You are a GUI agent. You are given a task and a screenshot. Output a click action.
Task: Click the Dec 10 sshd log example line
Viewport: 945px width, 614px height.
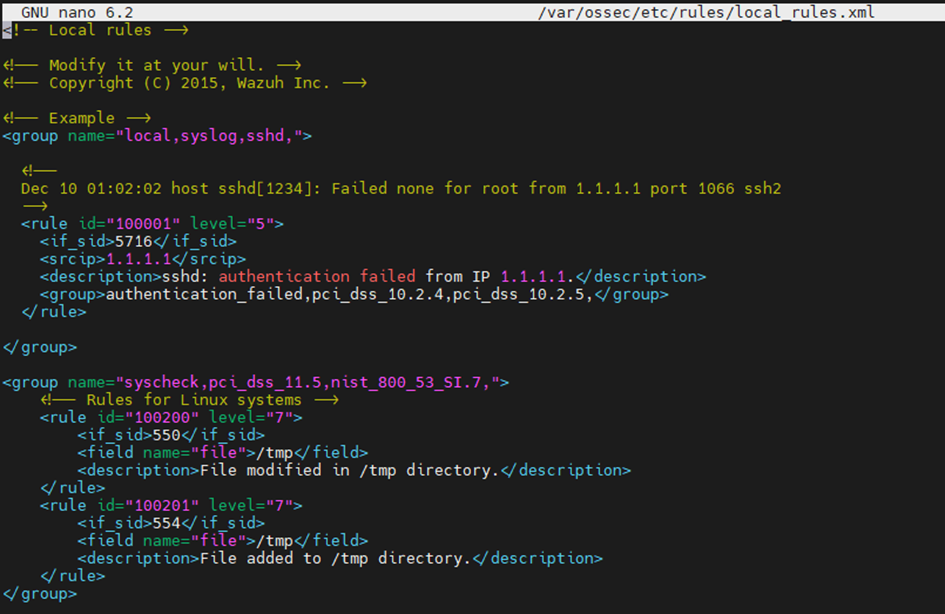pos(400,188)
